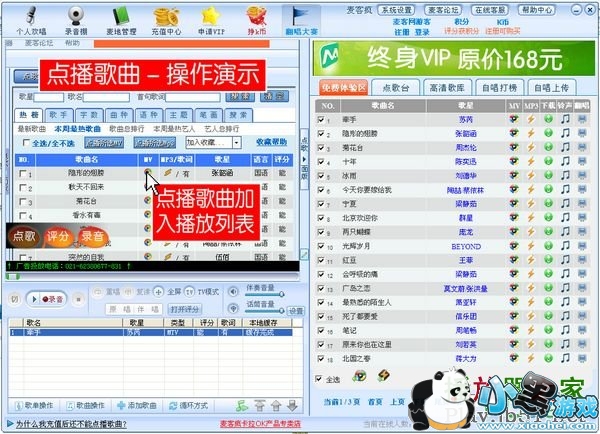
Task: Click 打开评分 button
Action: [185, 309]
